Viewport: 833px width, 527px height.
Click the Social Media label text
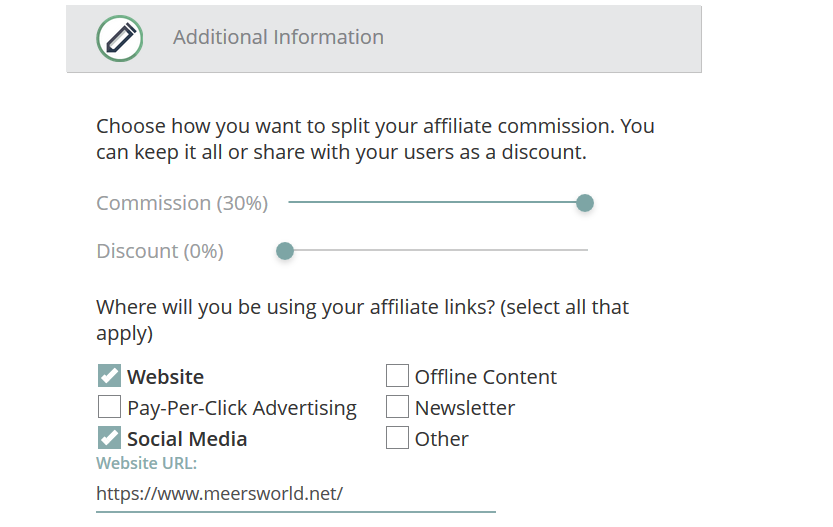(187, 439)
